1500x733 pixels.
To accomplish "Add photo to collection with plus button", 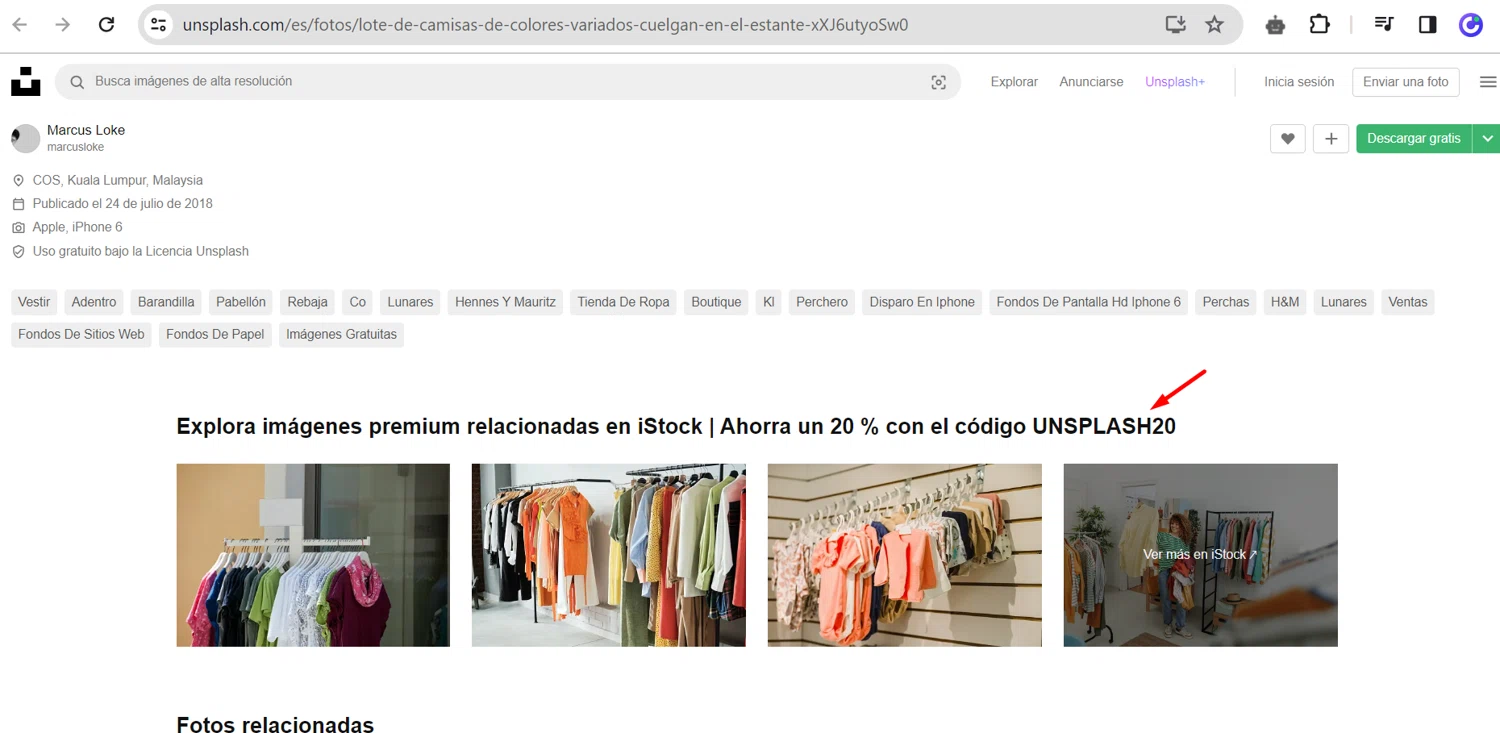I will (1331, 139).
